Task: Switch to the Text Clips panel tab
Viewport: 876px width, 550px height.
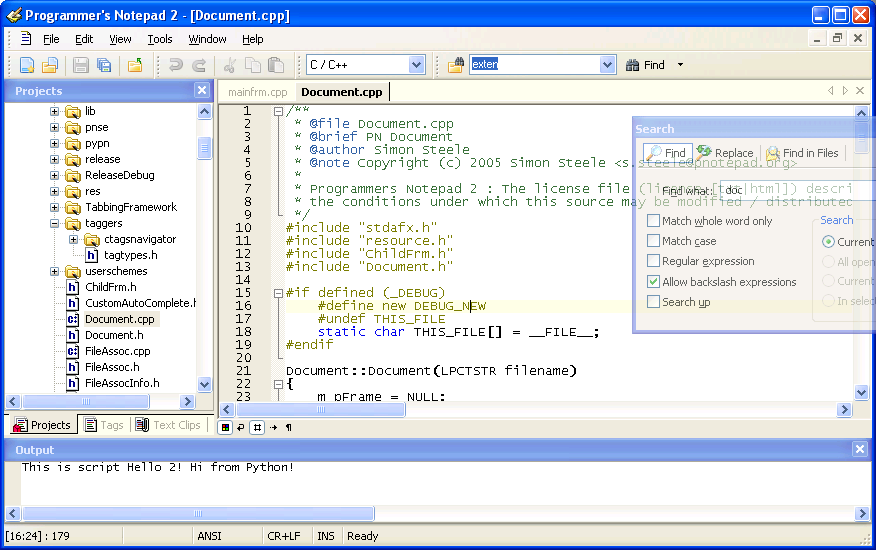Action: point(168,425)
